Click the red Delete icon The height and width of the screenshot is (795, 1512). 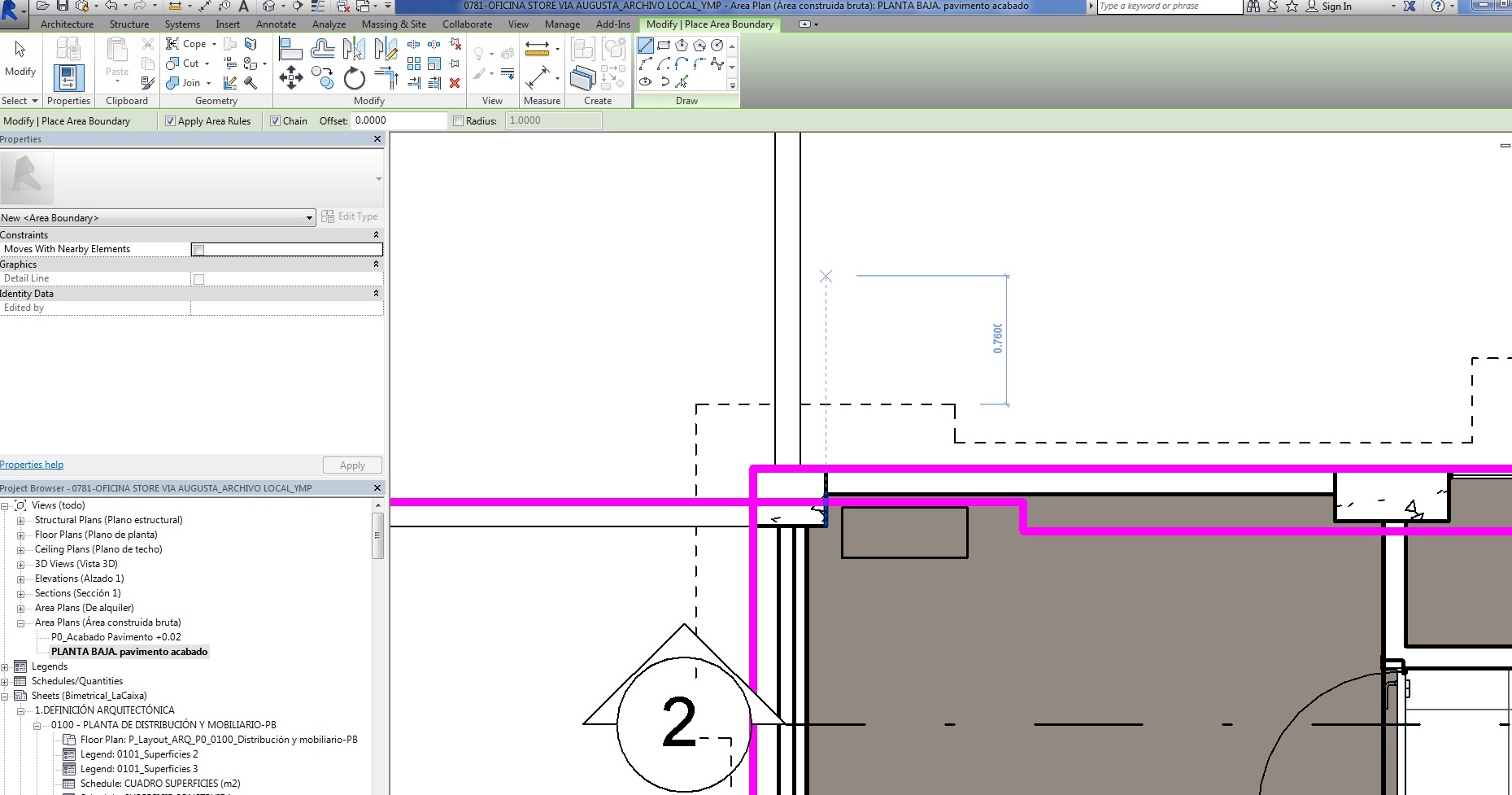coord(455,83)
